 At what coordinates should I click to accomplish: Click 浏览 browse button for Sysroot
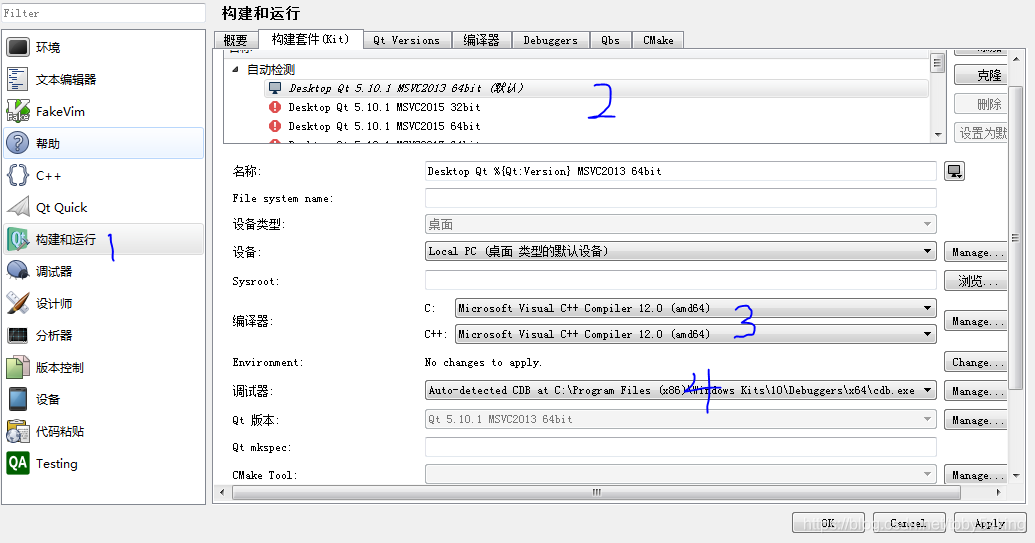[x=976, y=281]
